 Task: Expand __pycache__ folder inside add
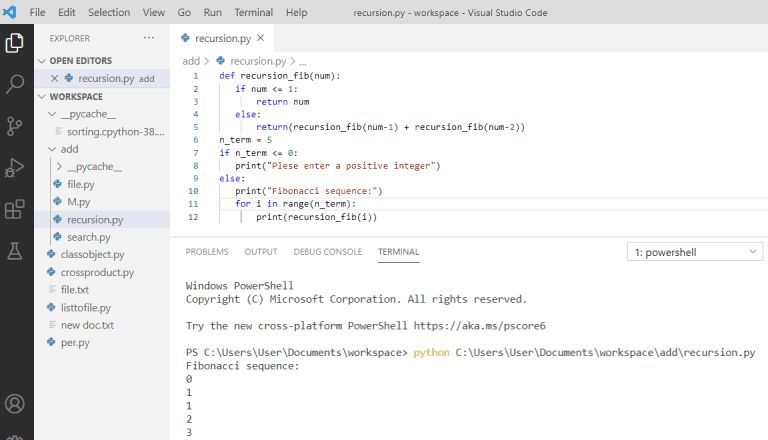[59, 167]
